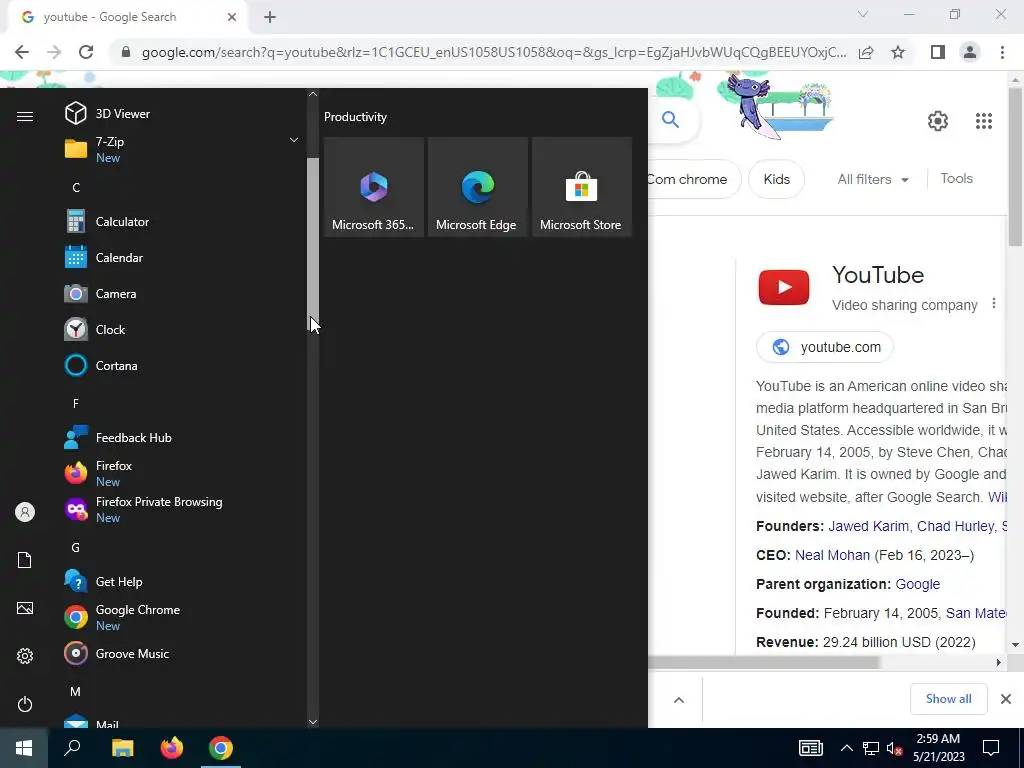This screenshot has width=1024, height=768.
Task: Select the youtube - Google Search tab
Action: pyautogui.click(x=127, y=17)
